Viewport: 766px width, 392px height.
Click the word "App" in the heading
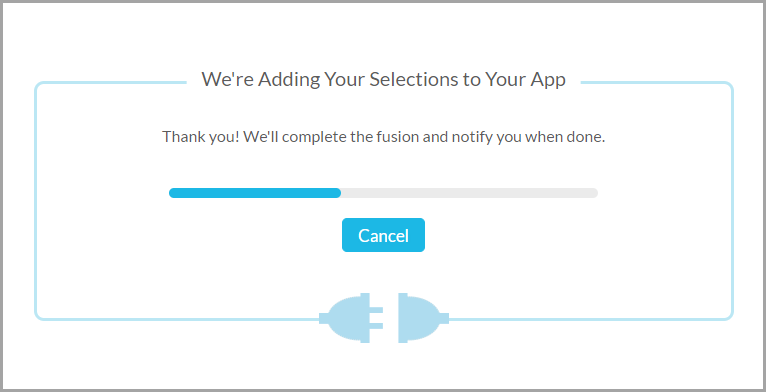pyautogui.click(x=548, y=80)
